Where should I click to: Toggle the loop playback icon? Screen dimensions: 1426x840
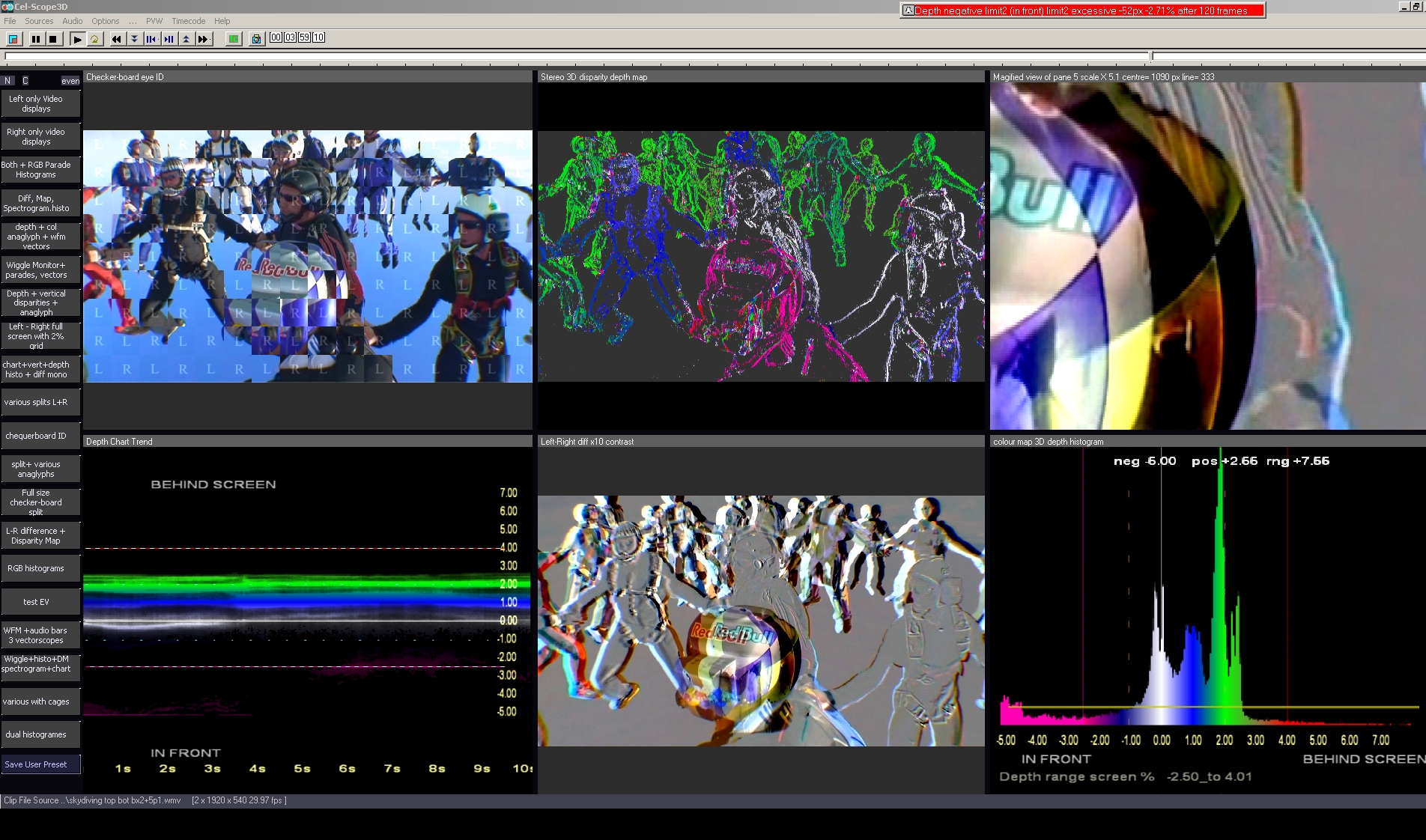95,39
